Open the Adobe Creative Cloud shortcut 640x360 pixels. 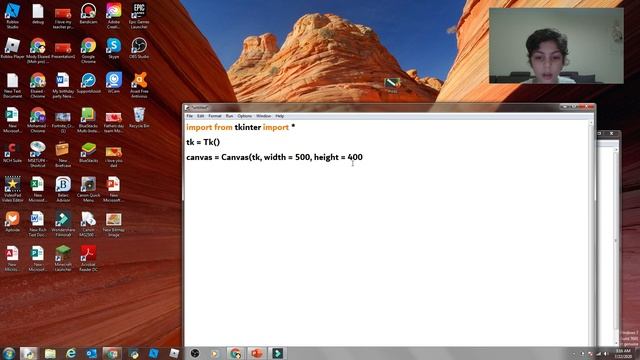[113, 16]
